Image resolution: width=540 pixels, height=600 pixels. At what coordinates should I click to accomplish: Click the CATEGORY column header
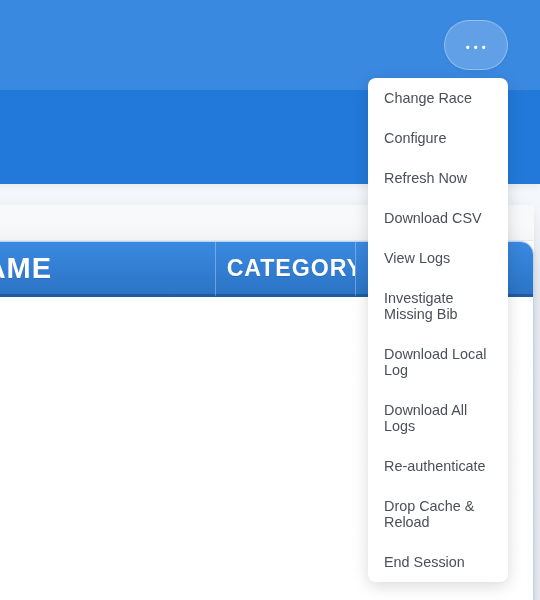pos(285,269)
